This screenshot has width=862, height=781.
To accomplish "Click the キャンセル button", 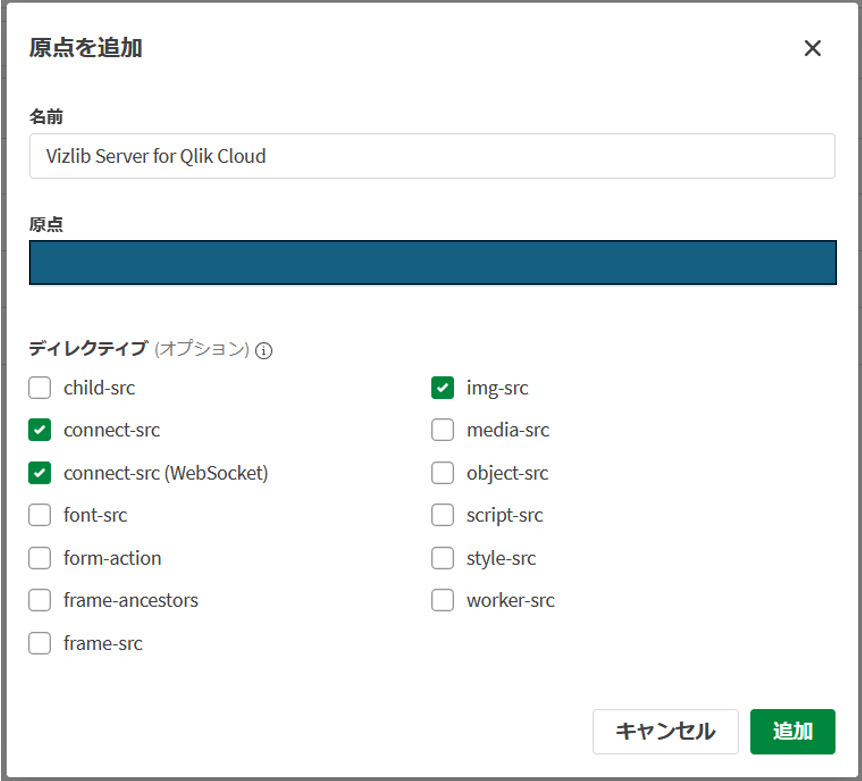I will tap(665, 732).
